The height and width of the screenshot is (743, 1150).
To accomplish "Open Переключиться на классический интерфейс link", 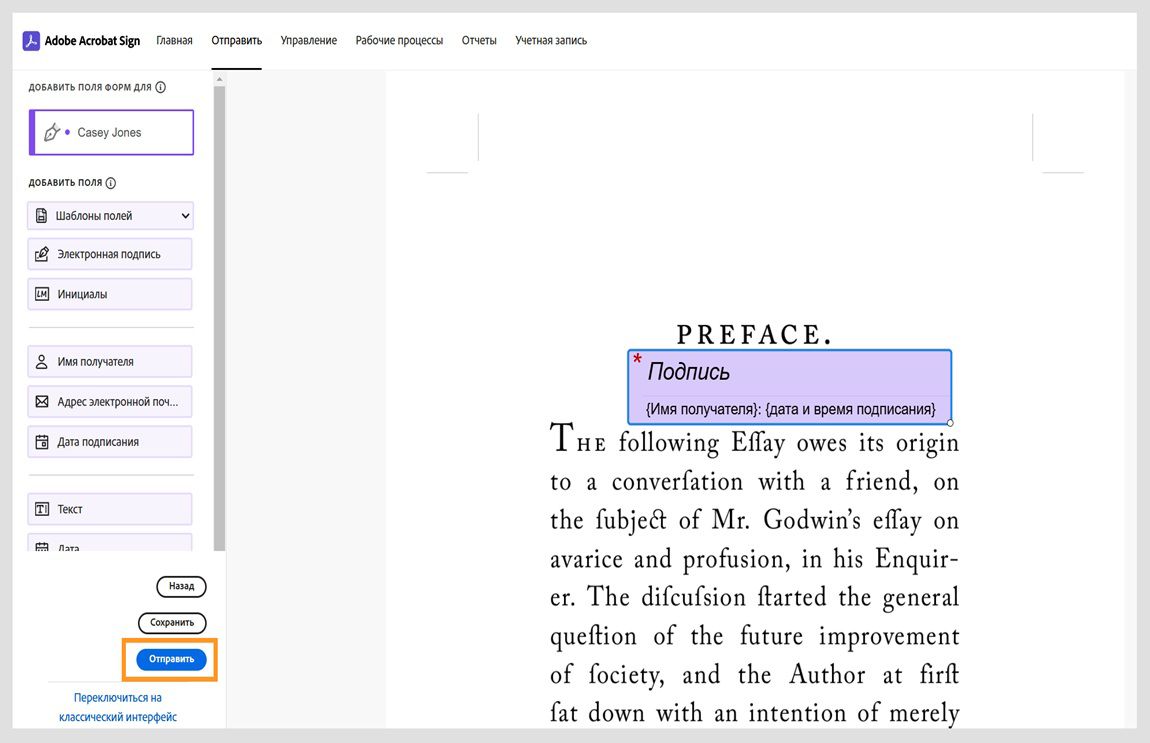I will tap(118, 707).
